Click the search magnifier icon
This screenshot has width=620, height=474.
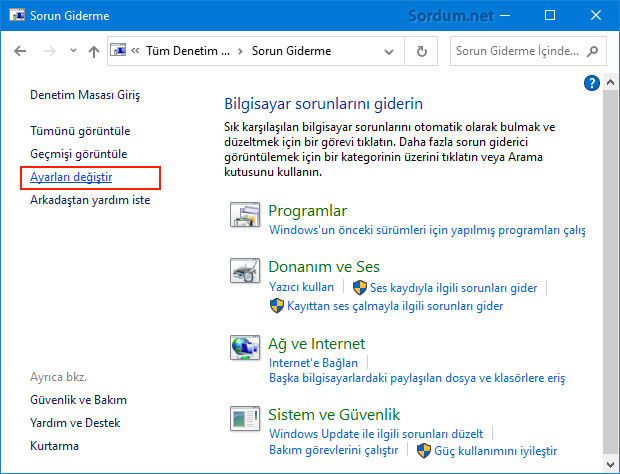[x=592, y=51]
